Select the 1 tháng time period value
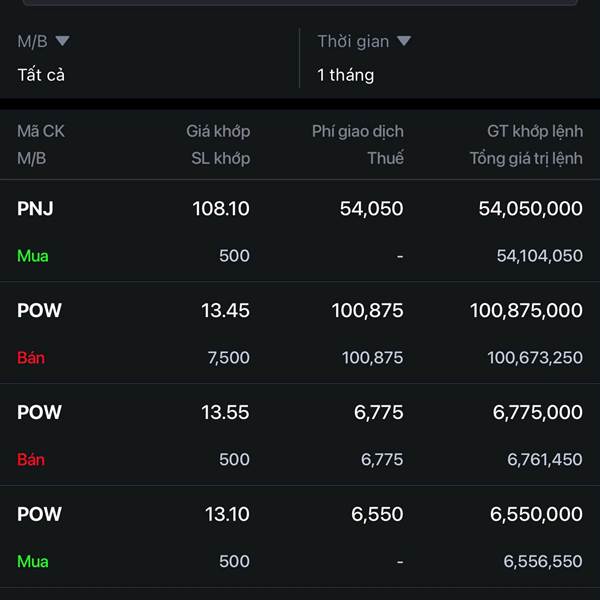Screen dimensions: 600x600 [346, 75]
